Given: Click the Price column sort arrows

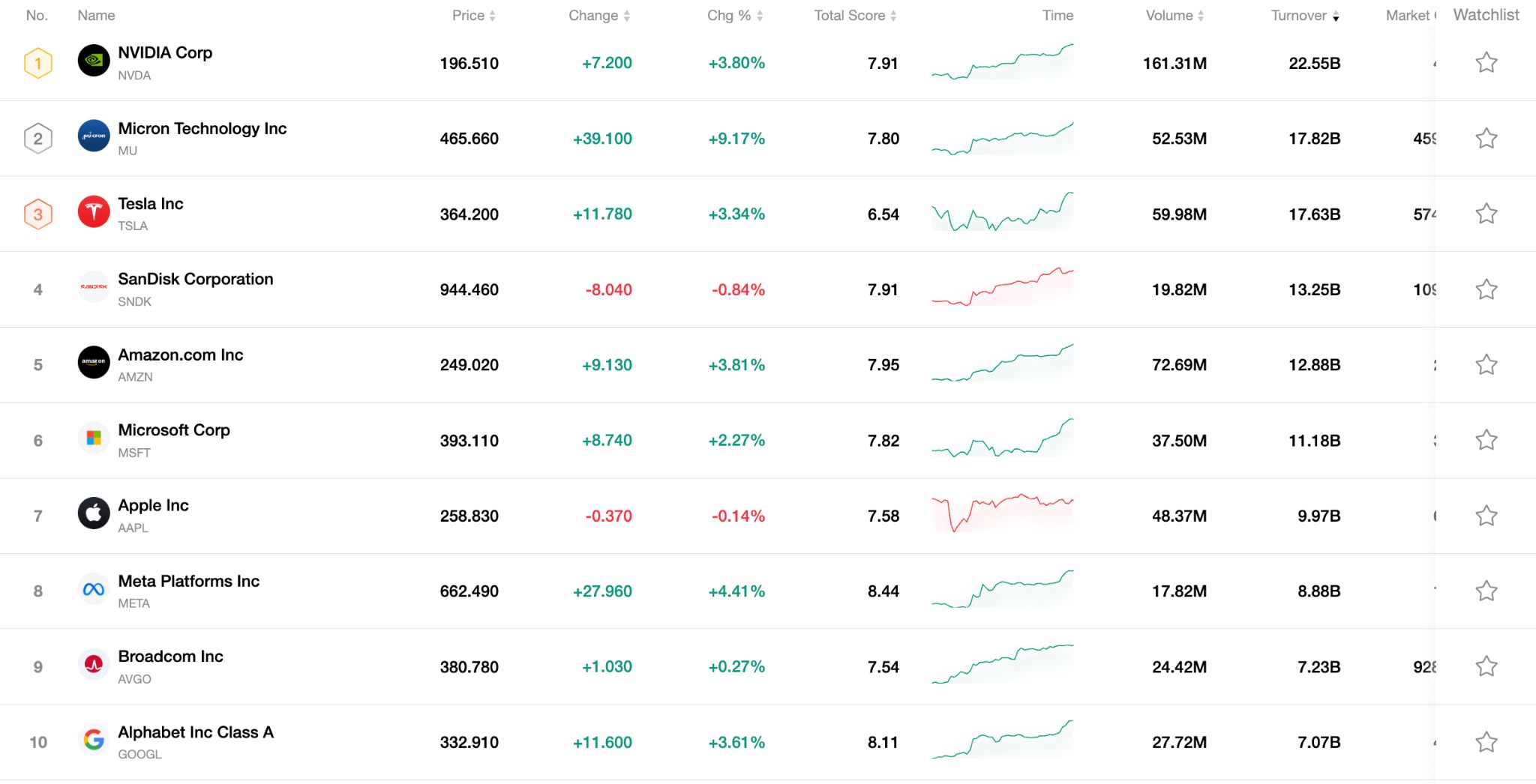Looking at the screenshot, I should click(x=493, y=15).
